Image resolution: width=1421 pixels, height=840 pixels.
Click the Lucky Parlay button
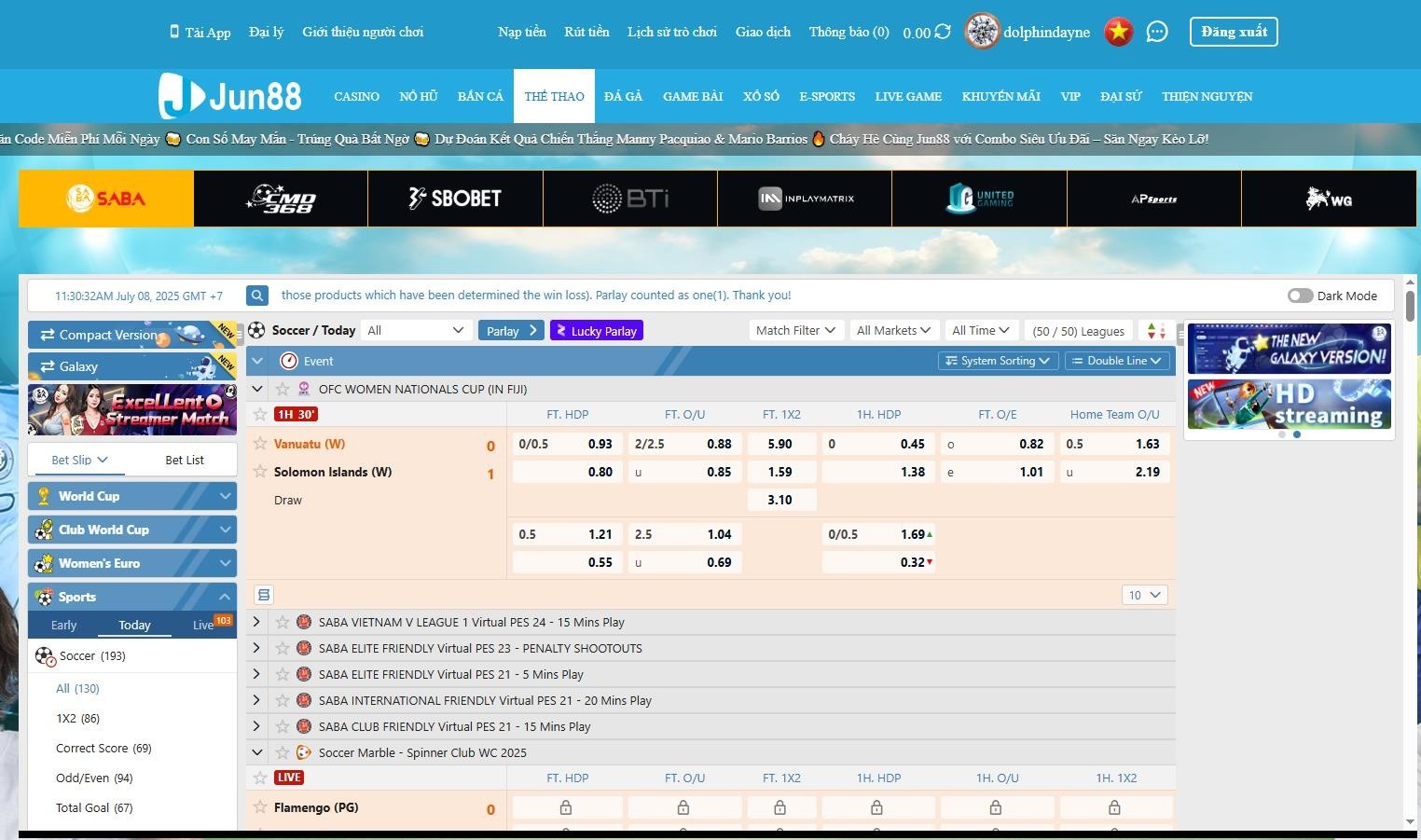(597, 330)
